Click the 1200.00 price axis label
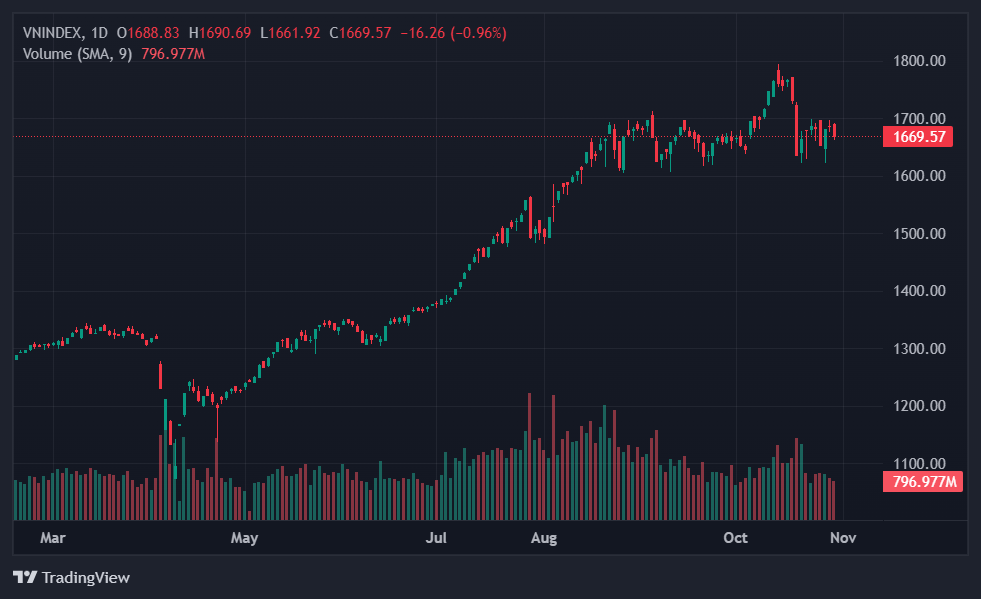 918,406
